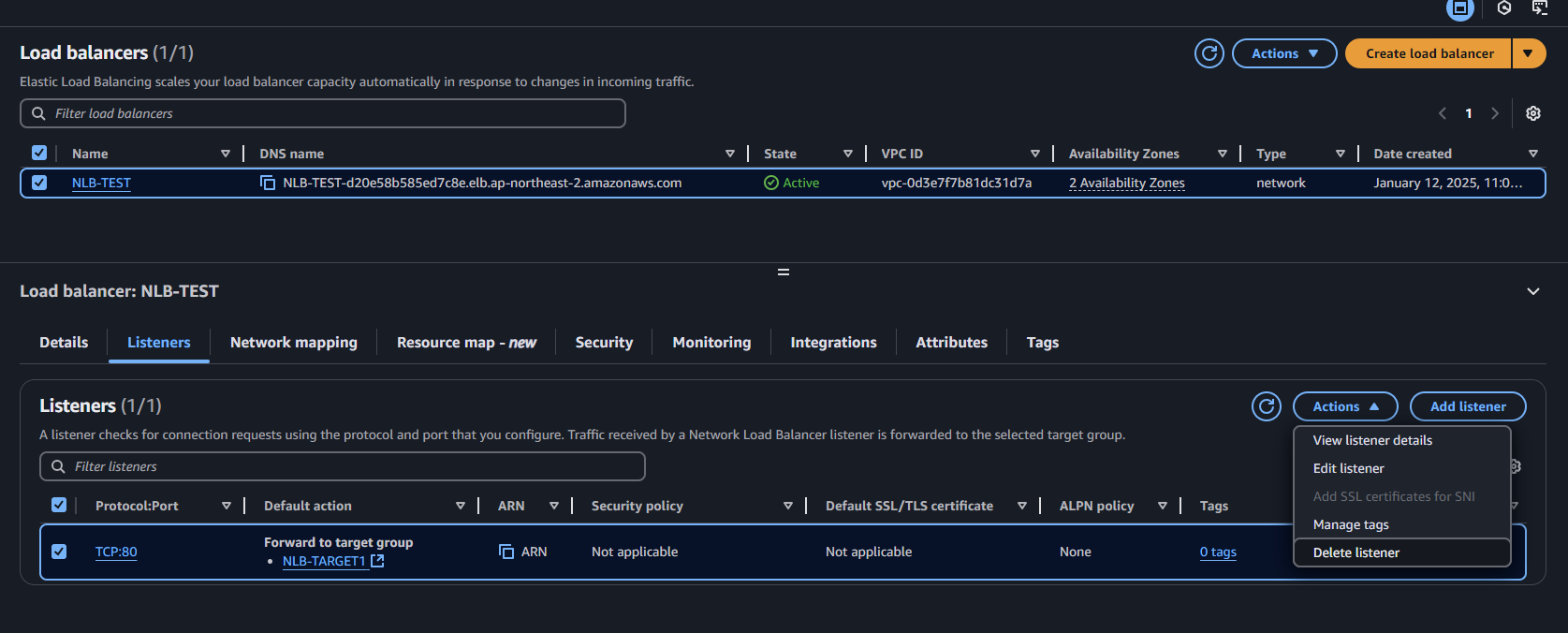Collapse the NLB-TEST details panel chevron
The height and width of the screenshot is (633, 1568).
(1533, 291)
